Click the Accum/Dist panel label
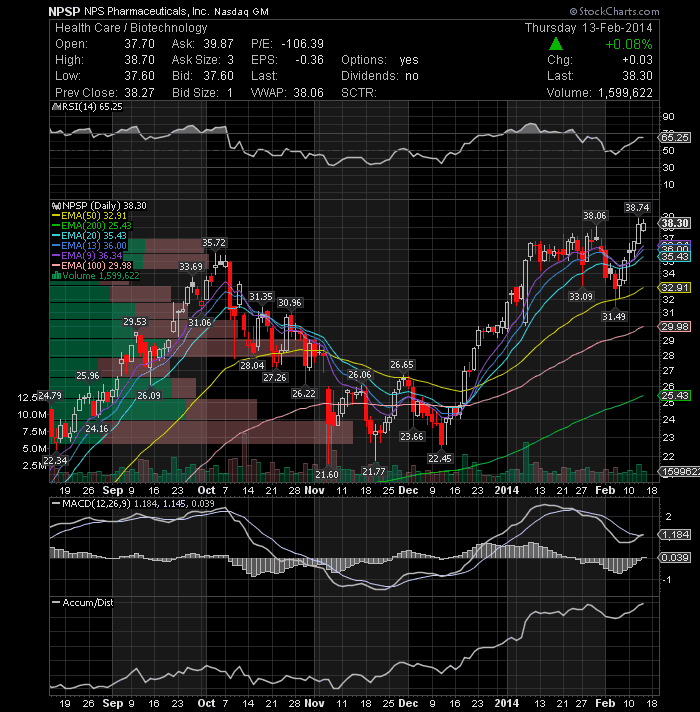Screen dimensions: 700x712 pyautogui.click(x=84, y=603)
